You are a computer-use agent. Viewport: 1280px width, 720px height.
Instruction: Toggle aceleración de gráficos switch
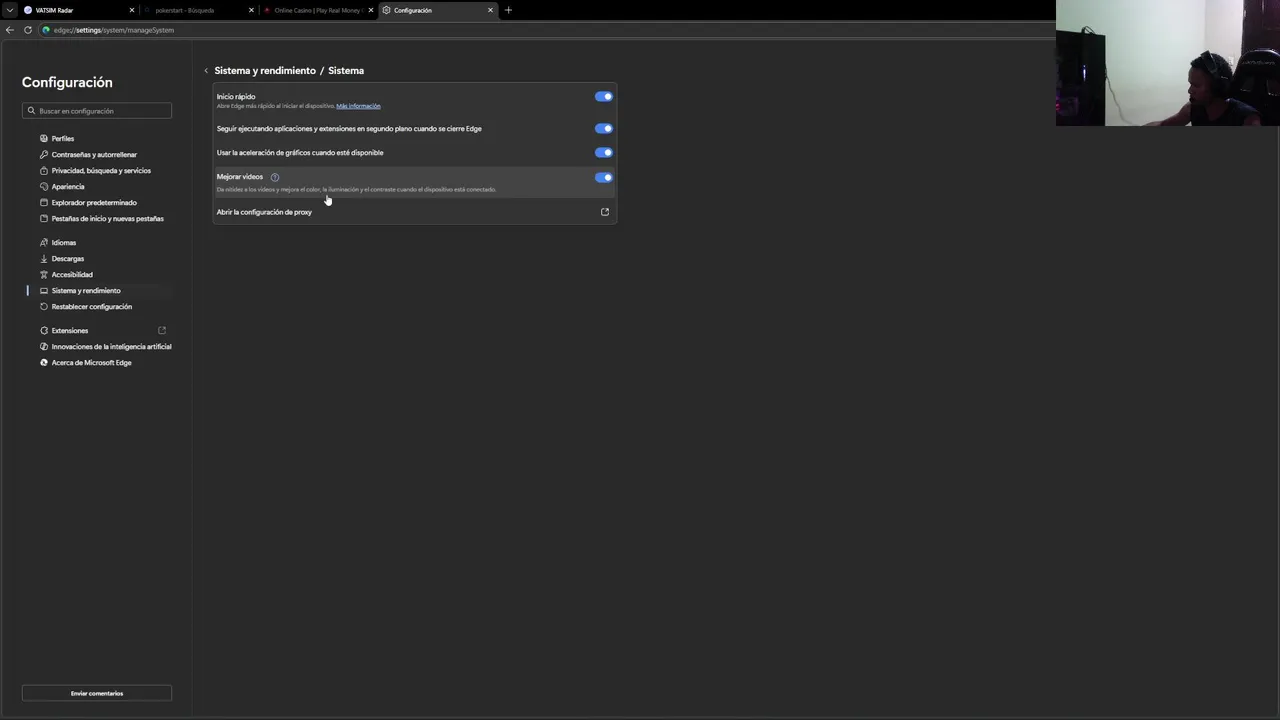603,153
